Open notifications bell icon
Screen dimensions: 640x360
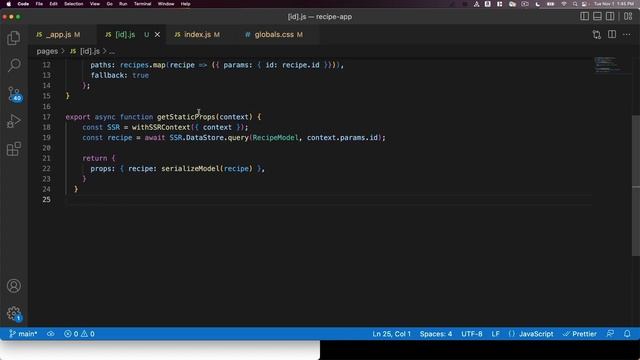(x=627, y=333)
